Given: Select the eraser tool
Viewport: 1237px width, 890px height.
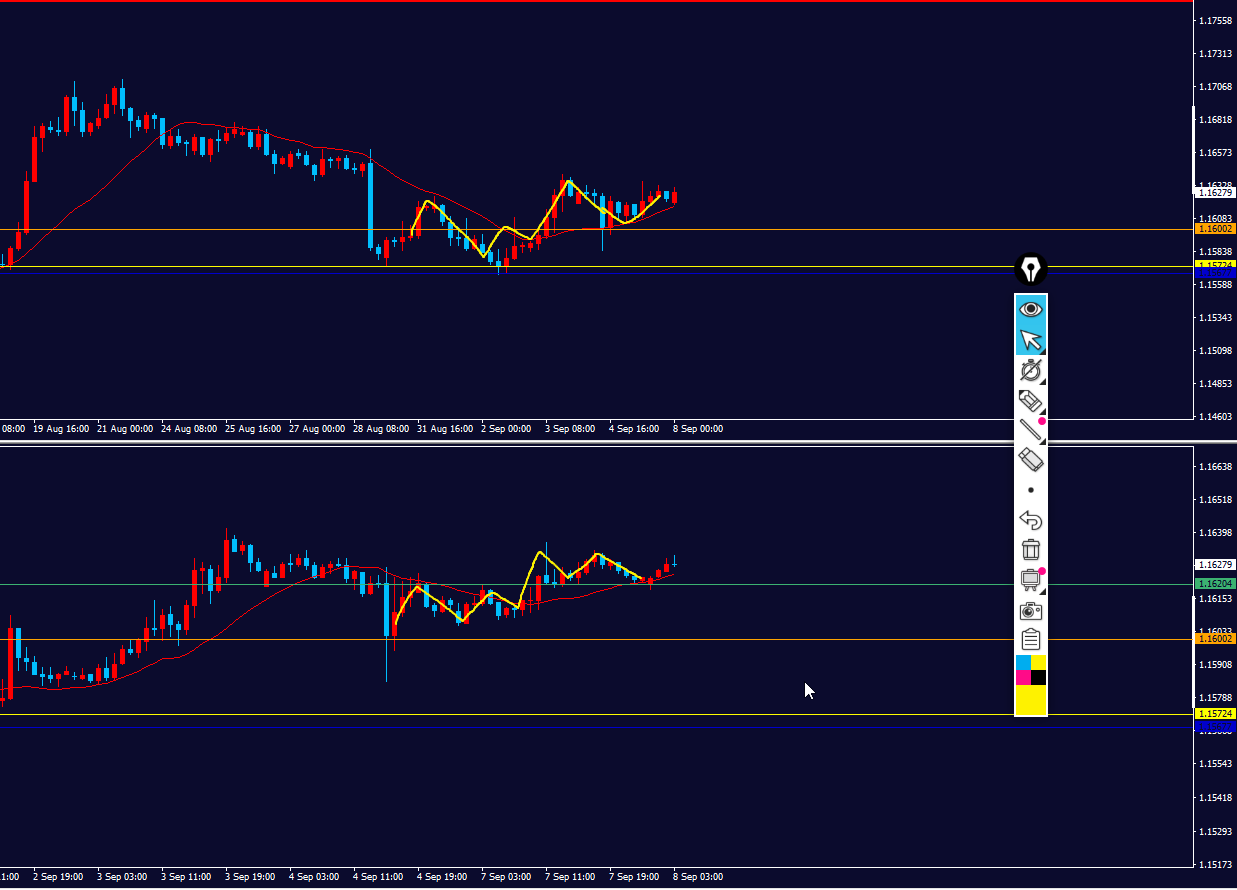Looking at the screenshot, I should (1031, 460).
